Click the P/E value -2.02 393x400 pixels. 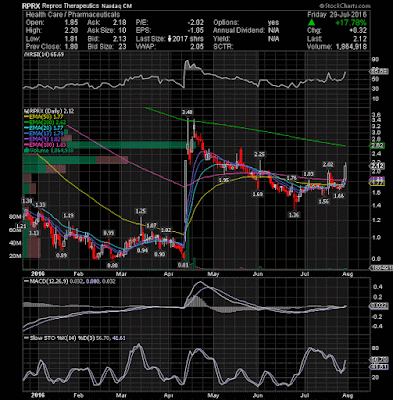[195, 23]
